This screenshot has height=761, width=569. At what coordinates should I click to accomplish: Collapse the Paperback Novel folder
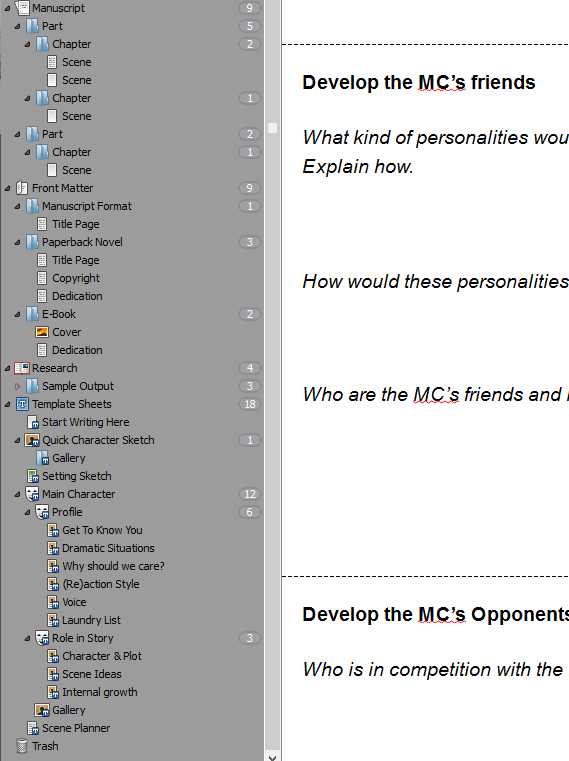[x=17, y=242]
